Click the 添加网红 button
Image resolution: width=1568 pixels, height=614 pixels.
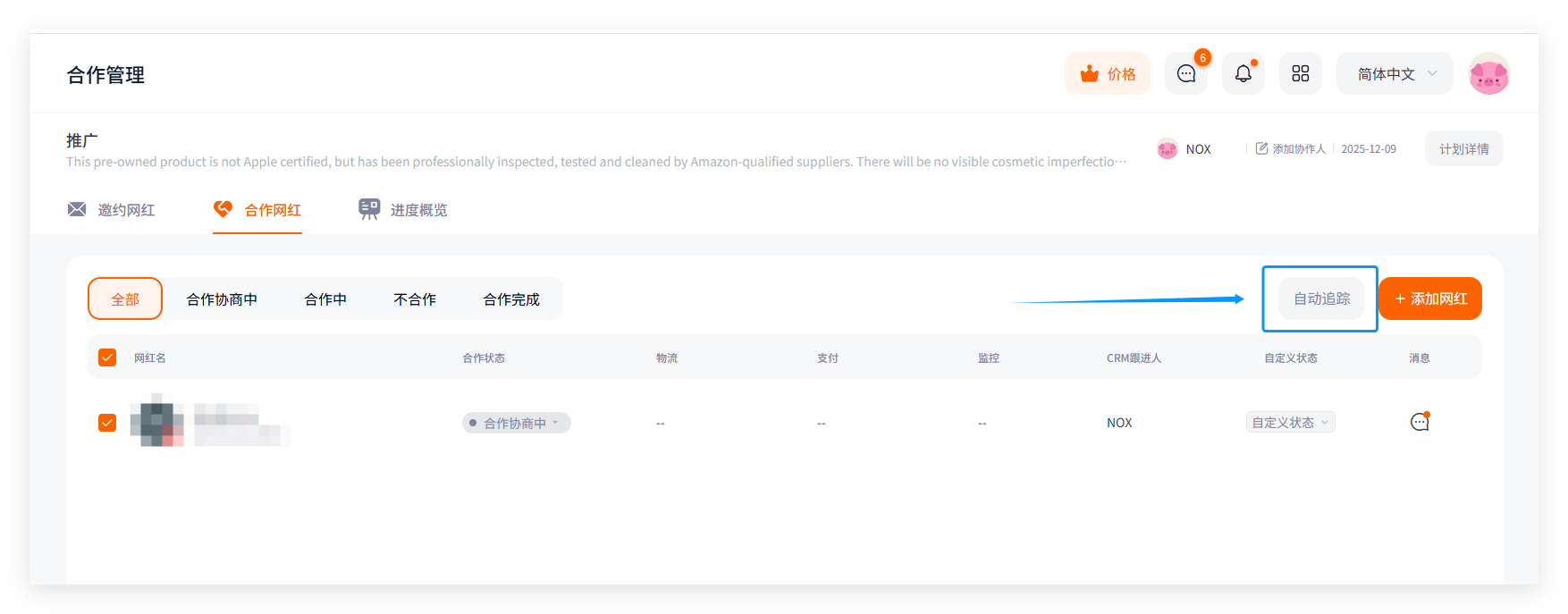[1429, 299]
